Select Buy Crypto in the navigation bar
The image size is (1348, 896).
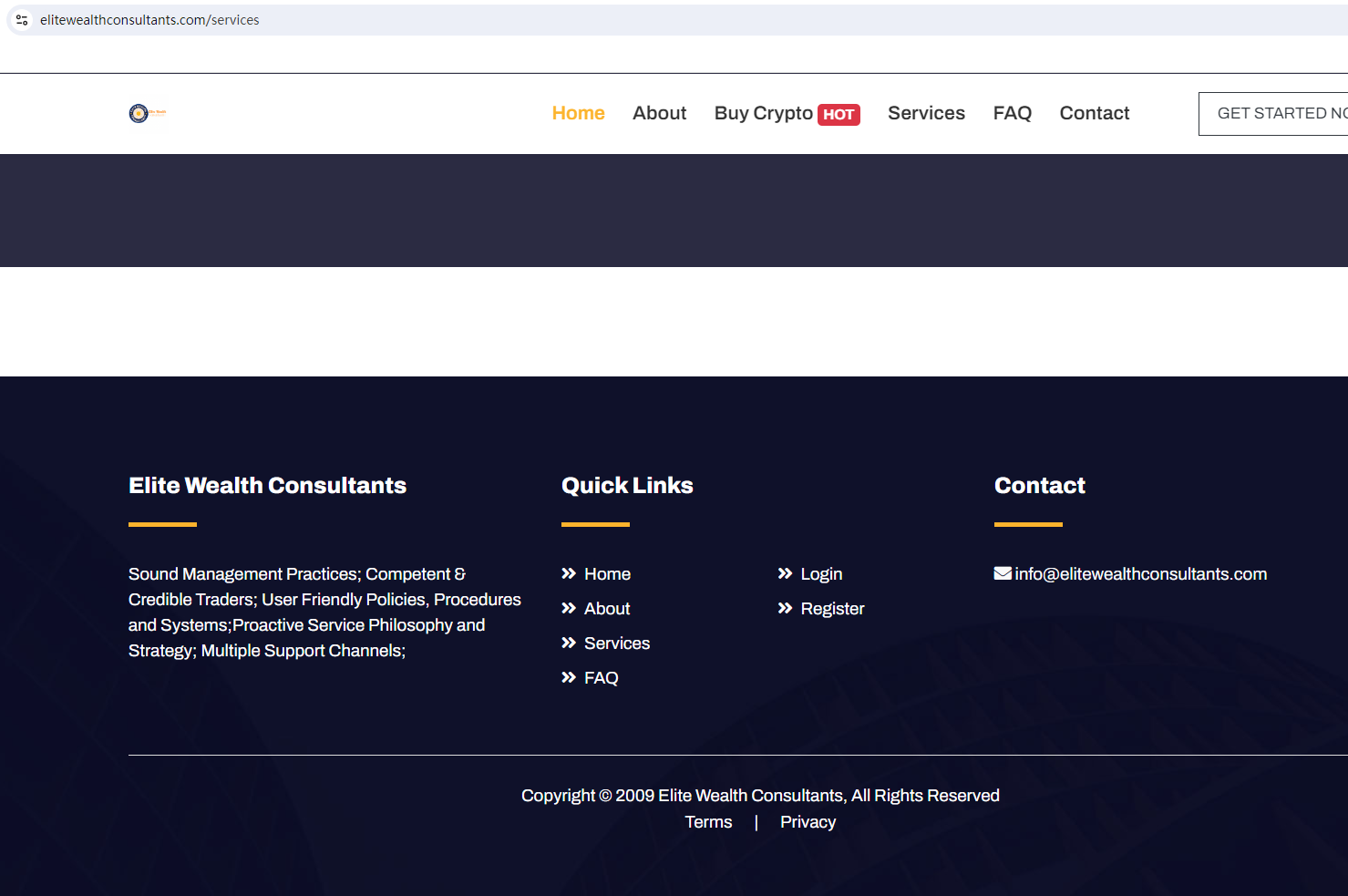(763, 113)
